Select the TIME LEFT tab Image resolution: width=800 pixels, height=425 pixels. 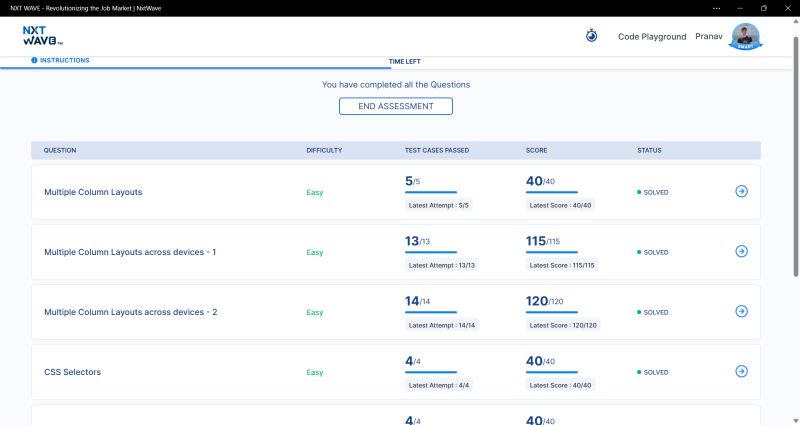point(405,62)
